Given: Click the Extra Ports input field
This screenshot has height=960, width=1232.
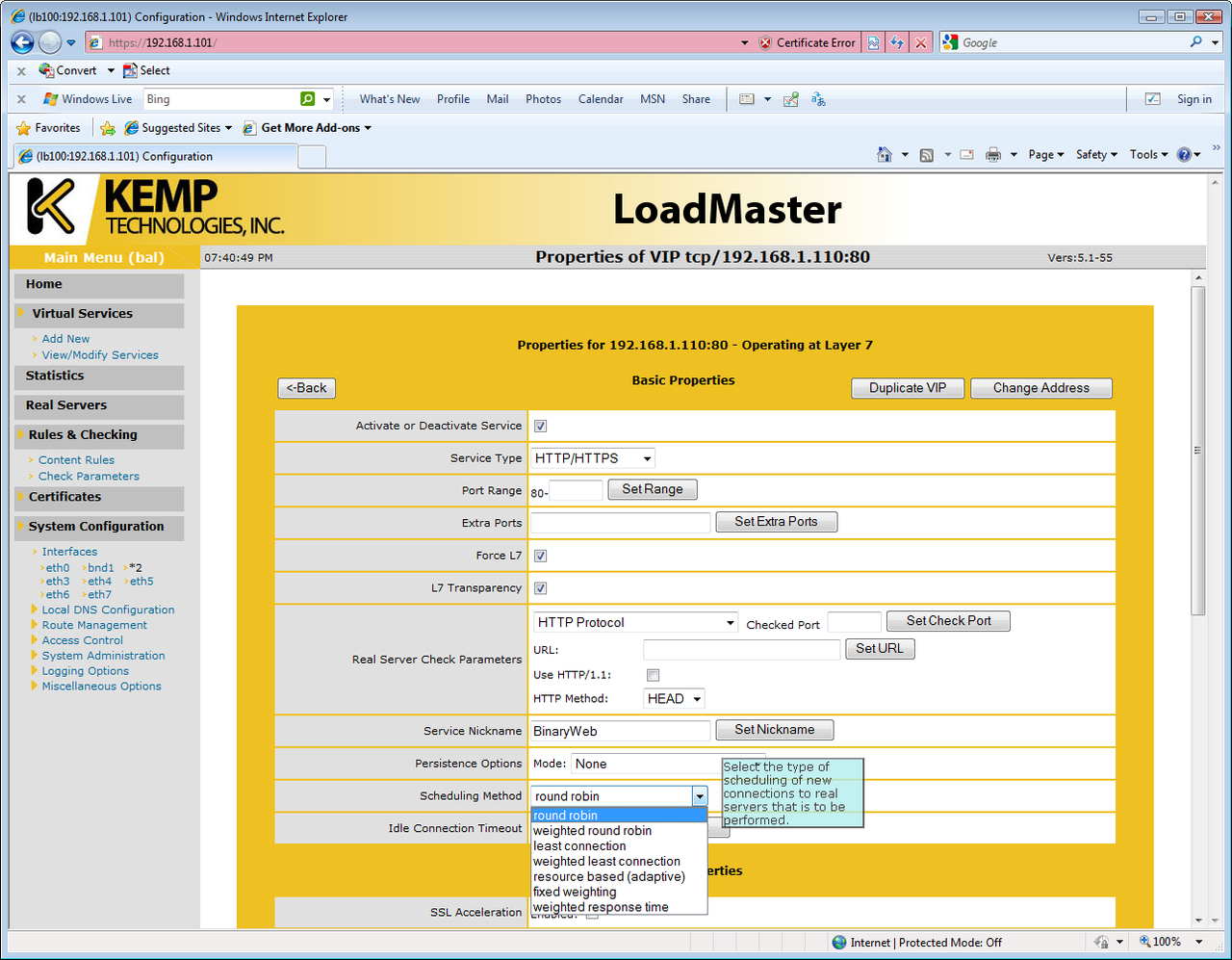Looking at the screenshot, I should 621,523.
